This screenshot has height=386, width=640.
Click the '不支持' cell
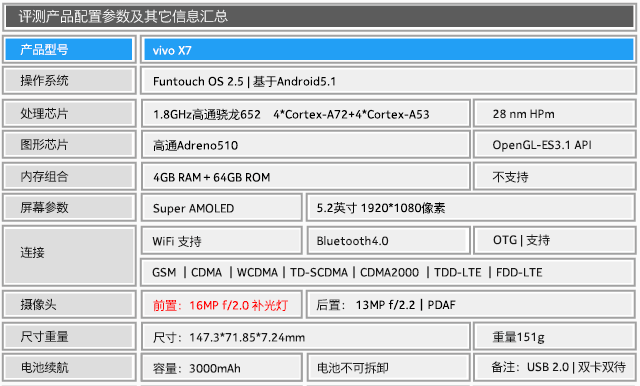555,176
